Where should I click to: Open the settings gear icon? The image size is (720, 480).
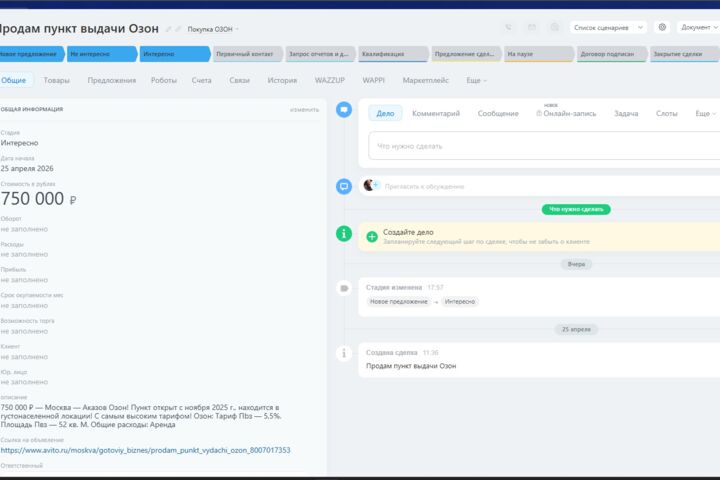[662, 27]
